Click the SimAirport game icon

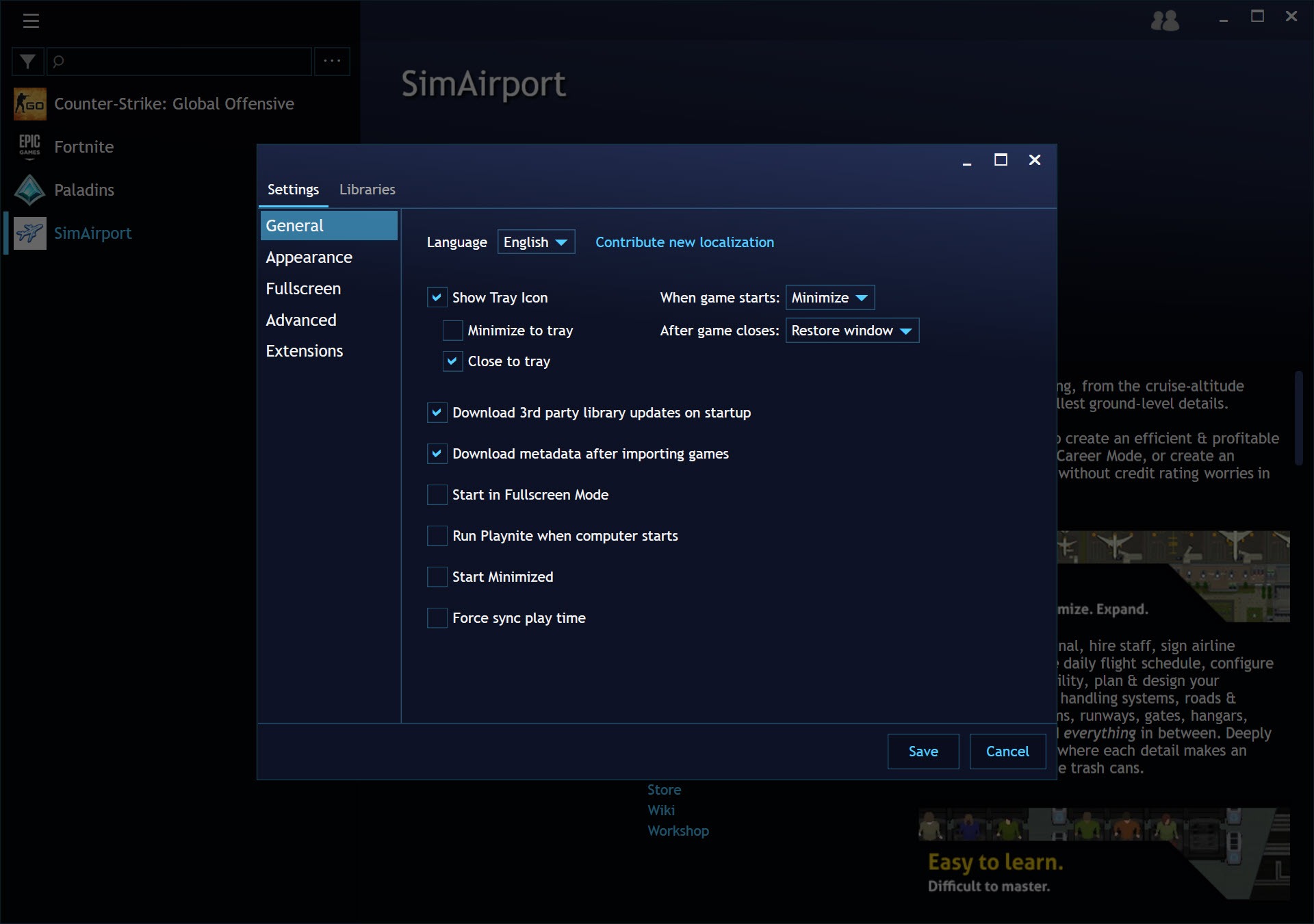pos(30,233)
